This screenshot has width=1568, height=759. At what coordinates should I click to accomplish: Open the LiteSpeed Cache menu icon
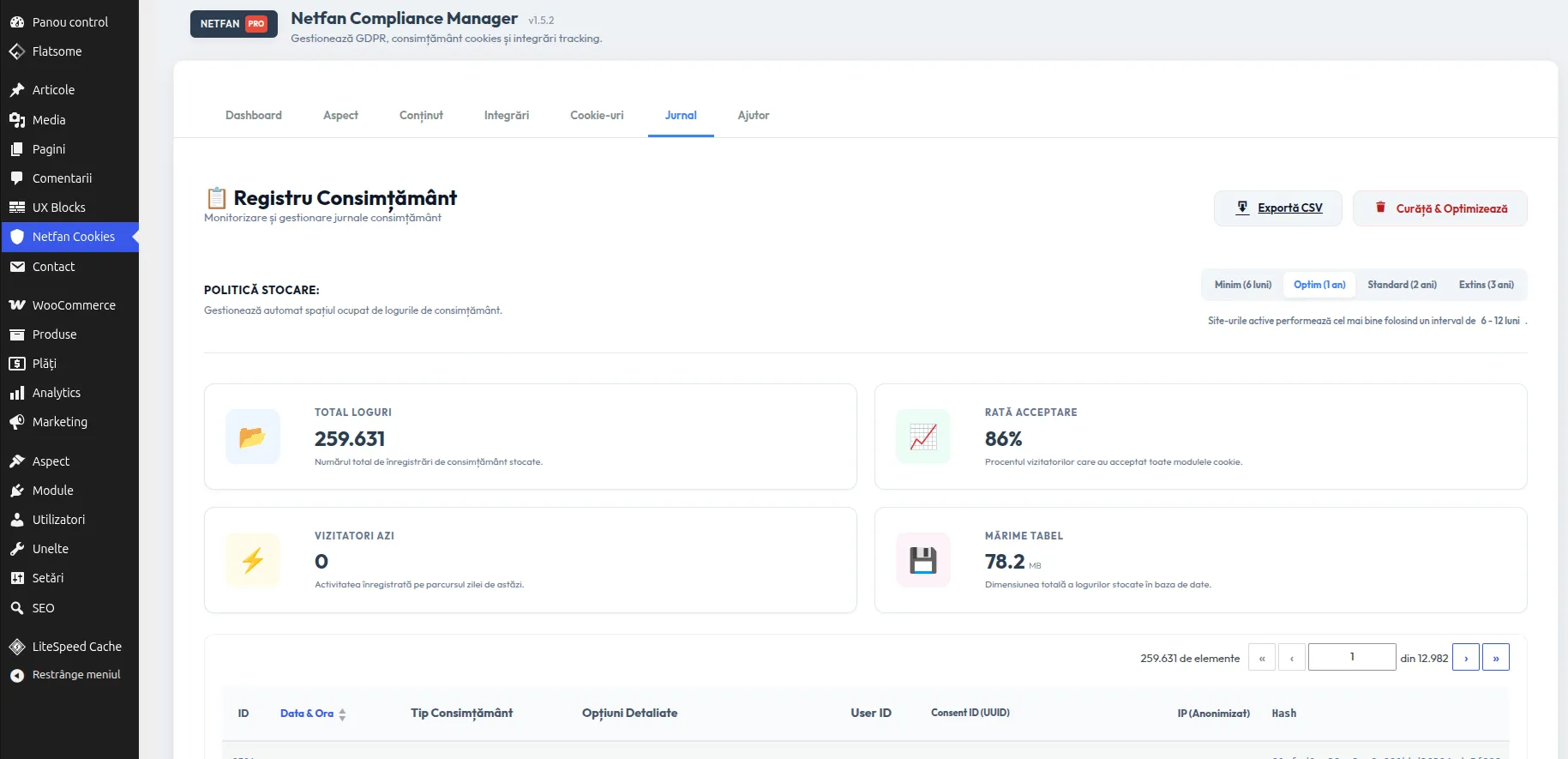coord(17,647)
